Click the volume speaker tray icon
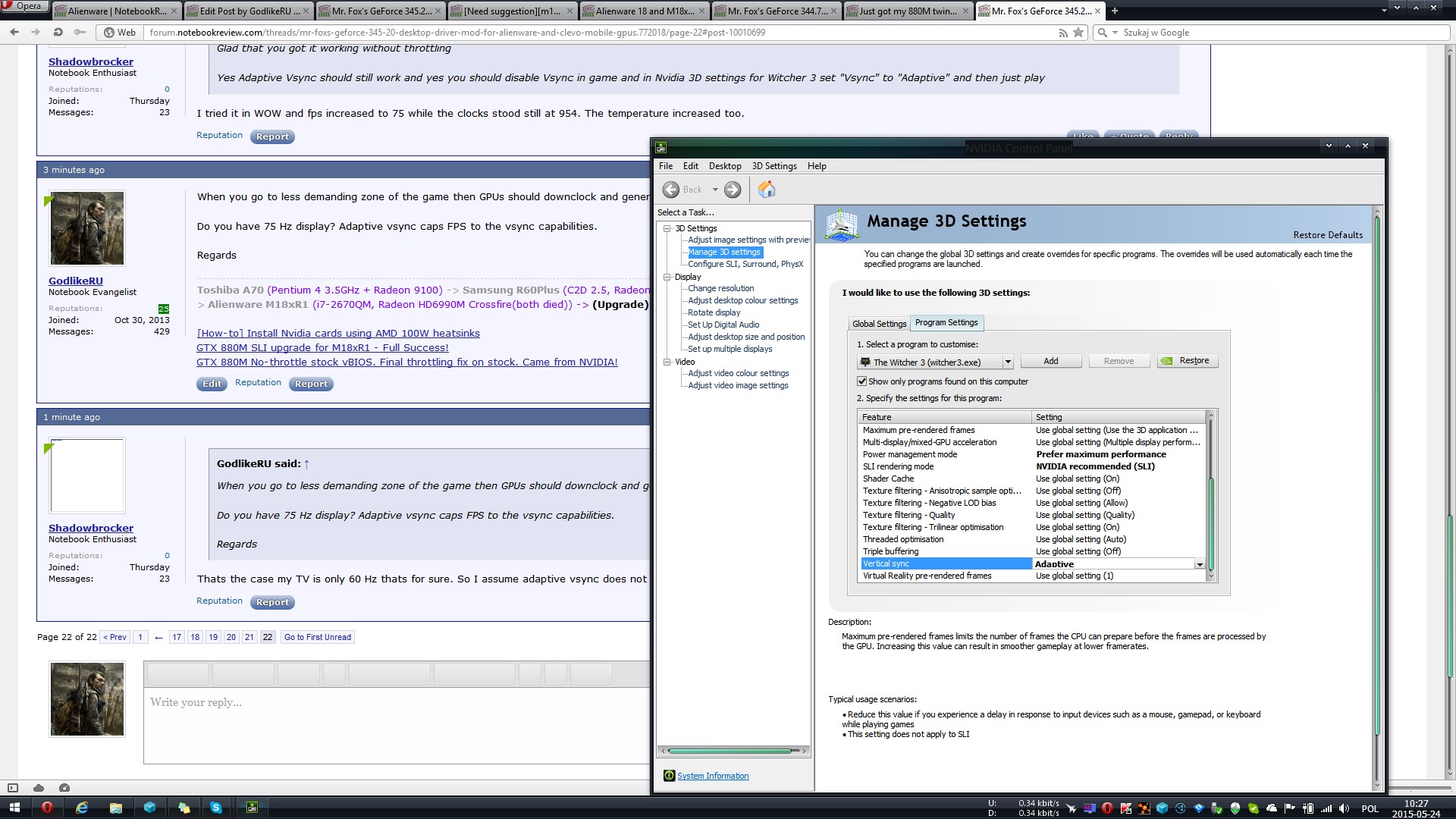Image resolution: width=1456 pixels, height=819 pixels. [x=1345, y=808]
